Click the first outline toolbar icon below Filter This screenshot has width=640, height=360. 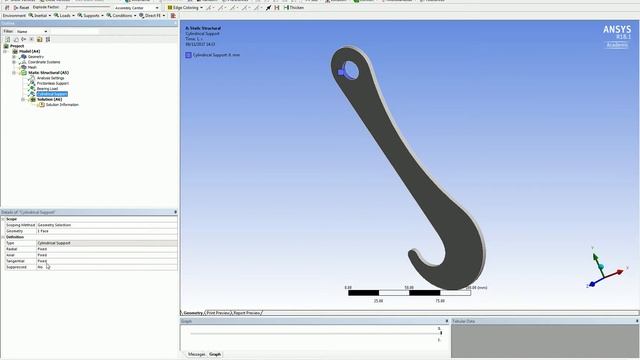point(7,40)
